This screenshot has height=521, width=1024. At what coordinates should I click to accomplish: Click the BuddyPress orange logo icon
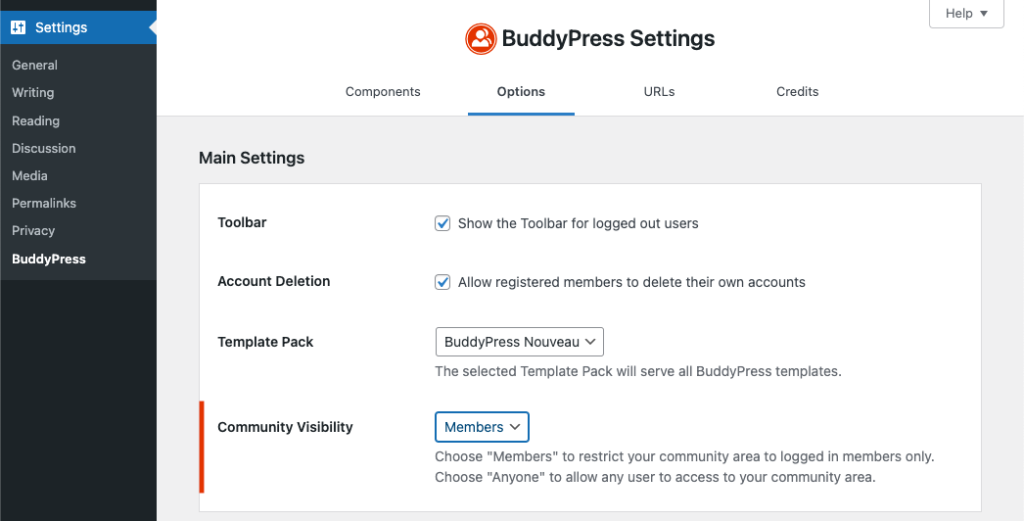coord(481,39)
